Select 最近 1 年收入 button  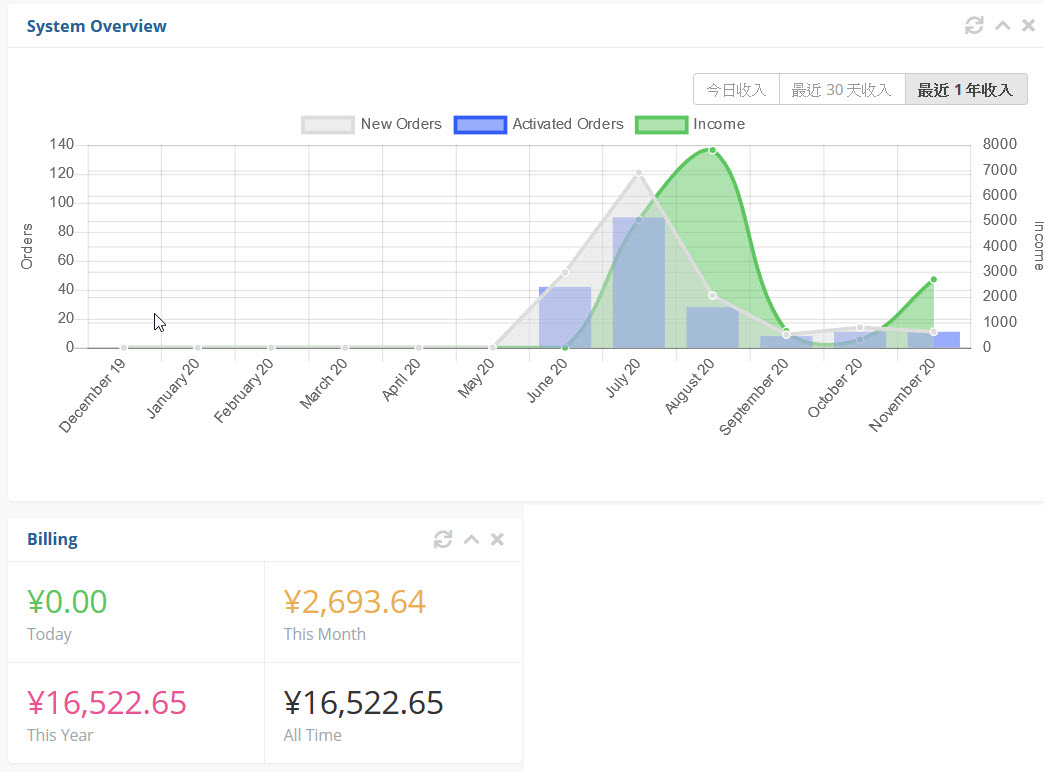pyautogui.click(x=965, y=90)
